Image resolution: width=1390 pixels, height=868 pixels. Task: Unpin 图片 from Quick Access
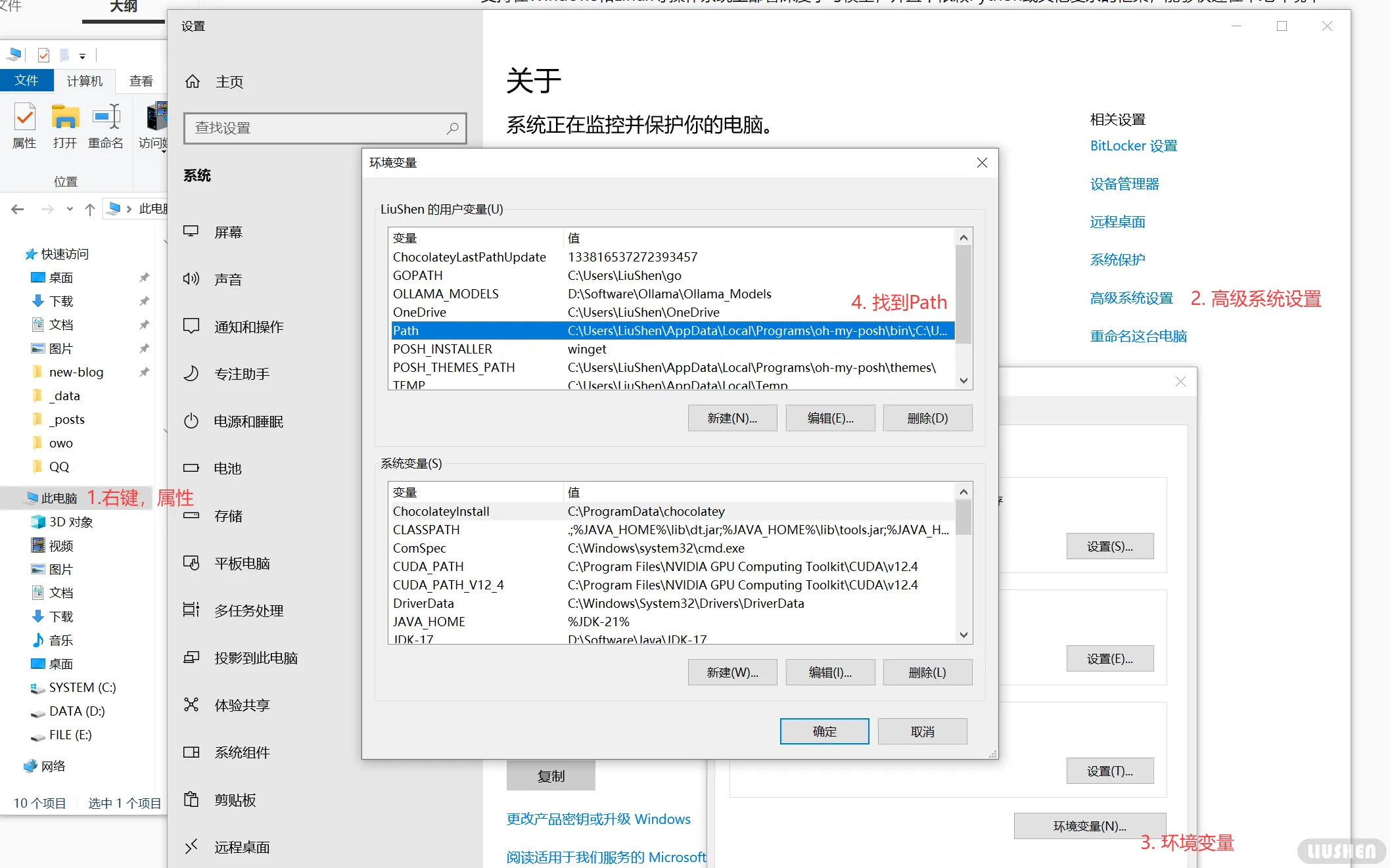144,348
